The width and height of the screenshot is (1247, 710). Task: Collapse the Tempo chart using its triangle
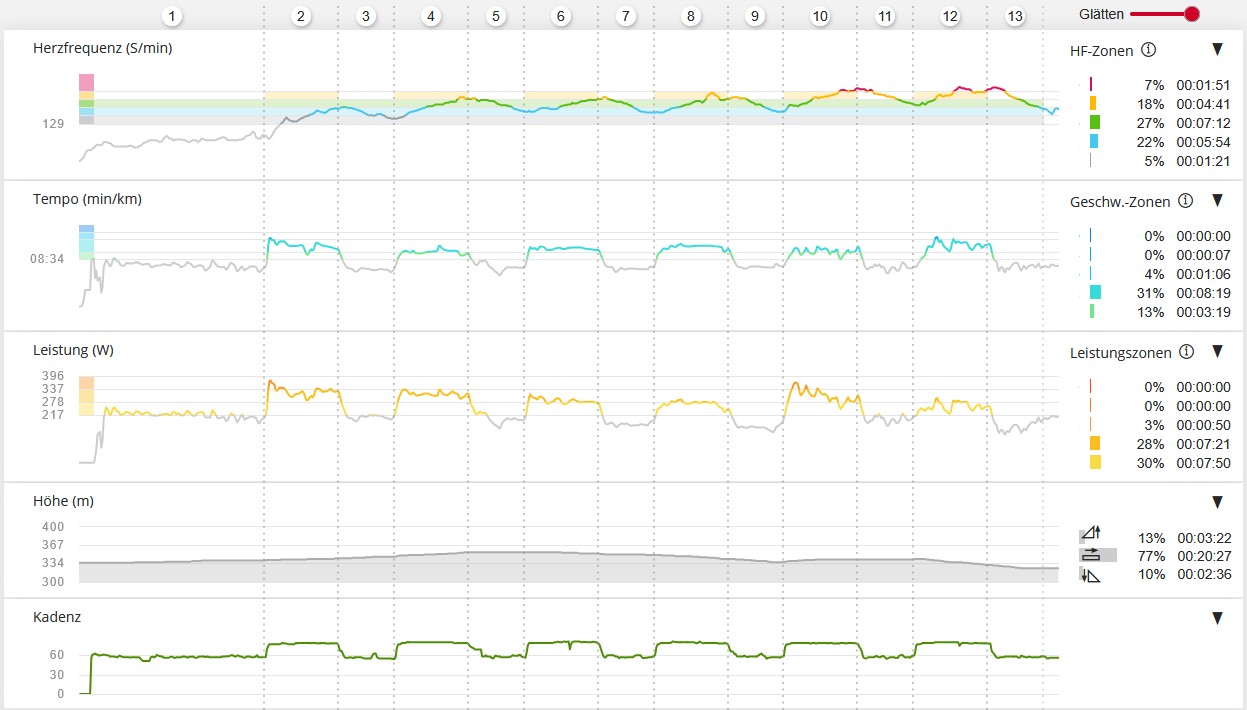1217,200
